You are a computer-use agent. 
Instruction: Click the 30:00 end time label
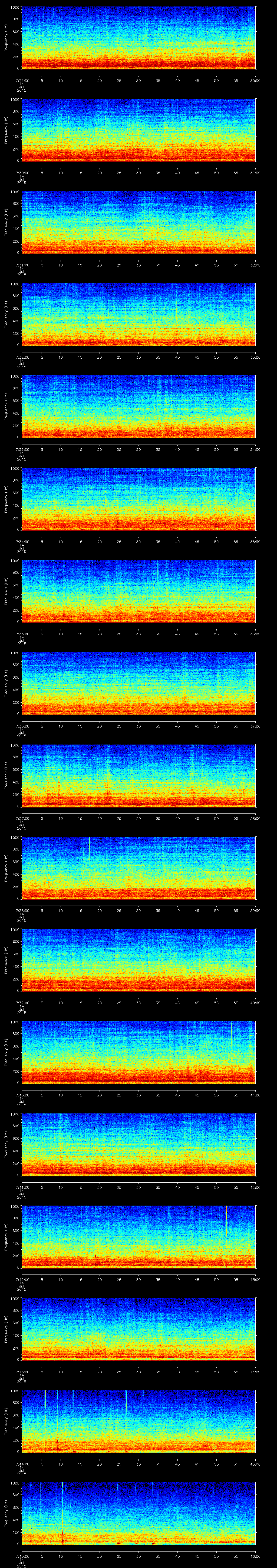[255, 80]
